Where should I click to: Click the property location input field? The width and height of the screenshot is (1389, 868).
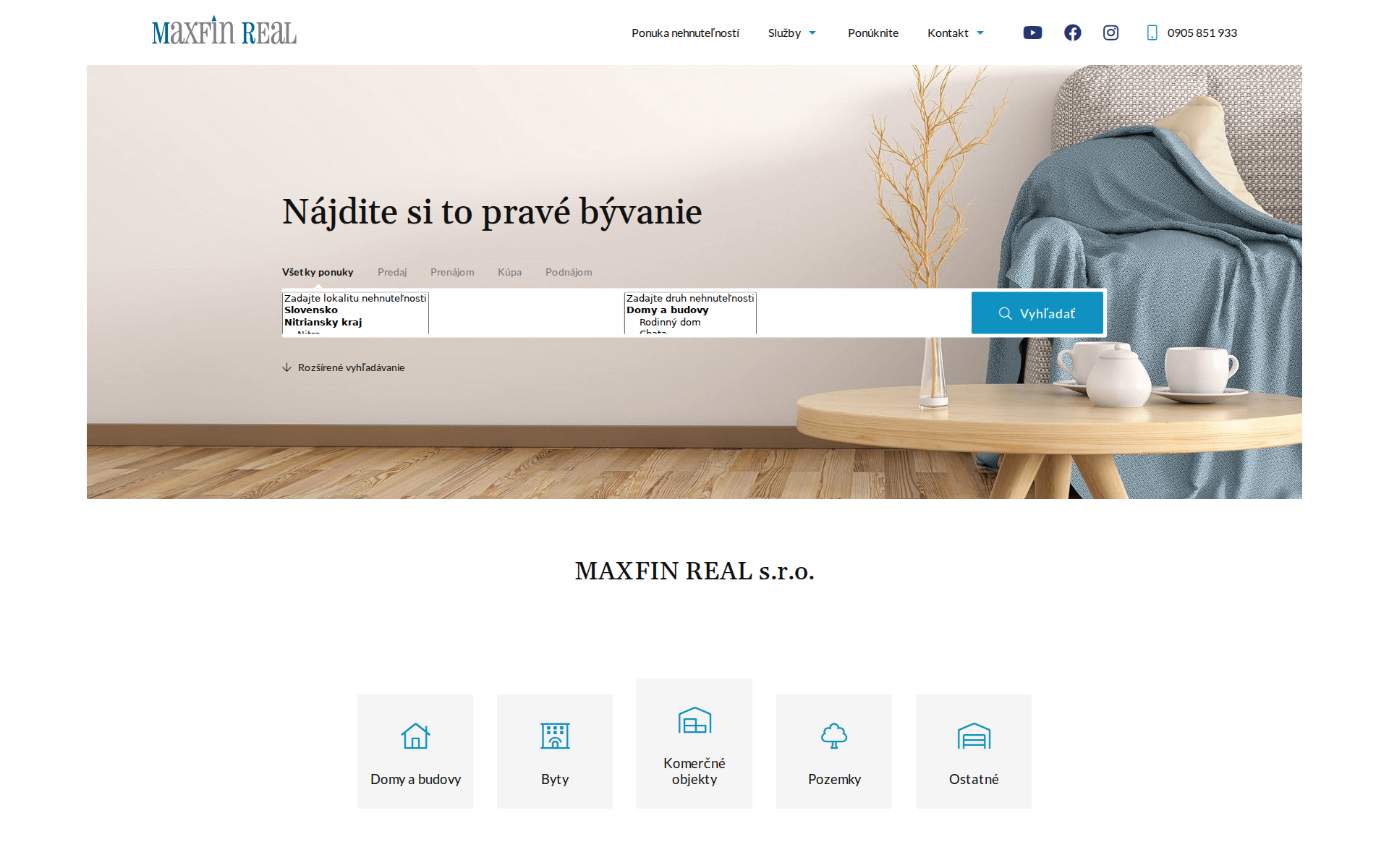click(x=354, y=297)
